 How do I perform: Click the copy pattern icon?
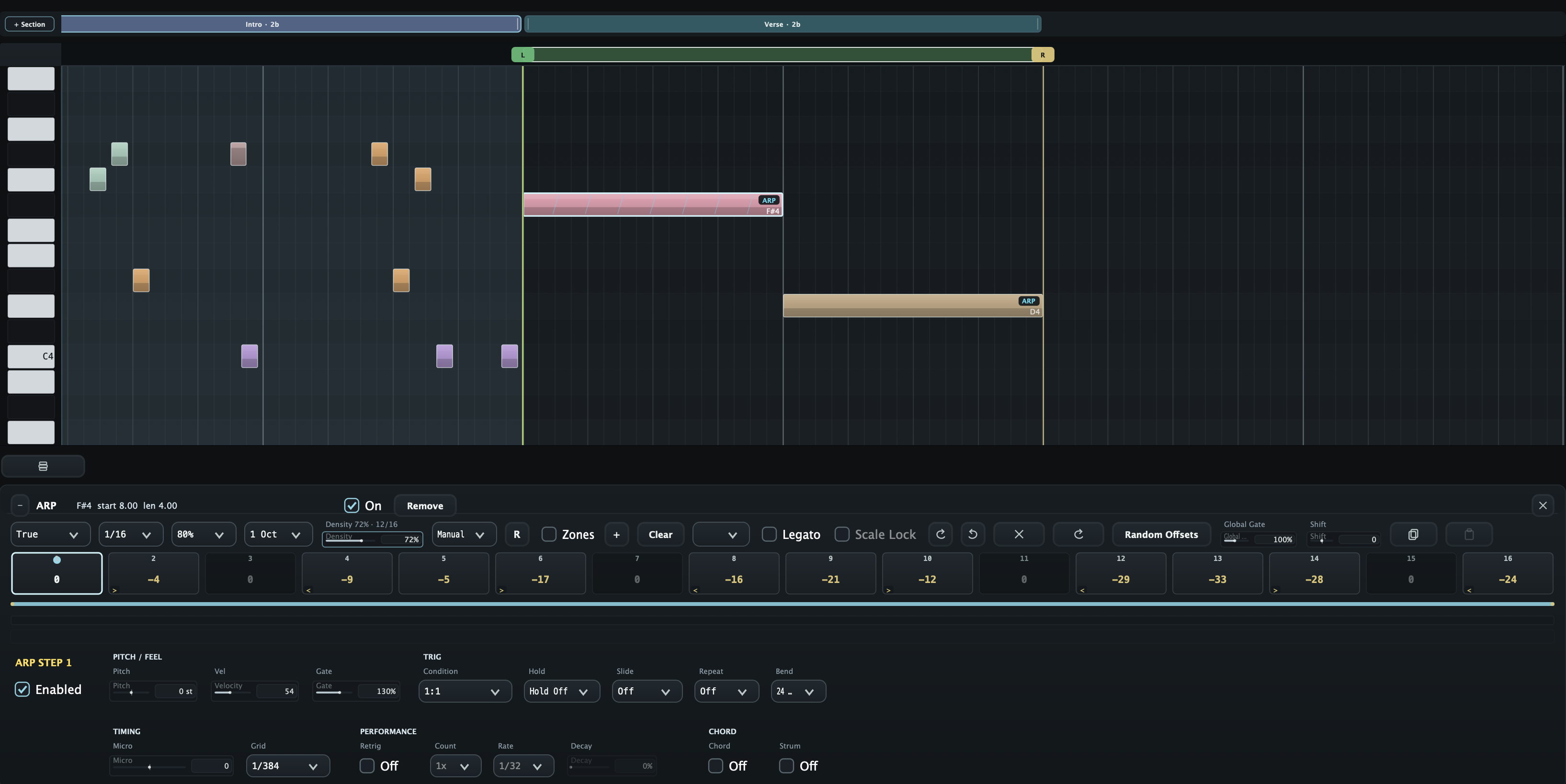1413,534
